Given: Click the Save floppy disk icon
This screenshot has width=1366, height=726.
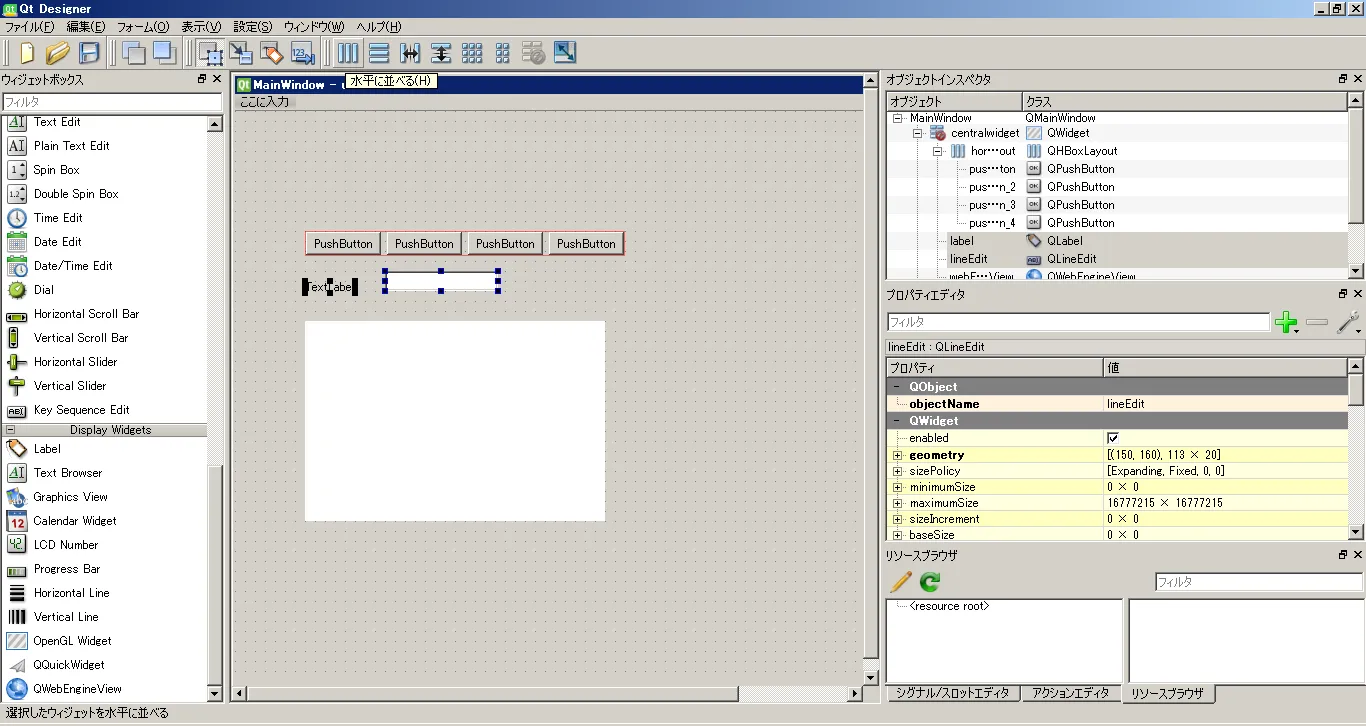Looking at the screenshot, I should pyautogui.click(x=89, y=53).
